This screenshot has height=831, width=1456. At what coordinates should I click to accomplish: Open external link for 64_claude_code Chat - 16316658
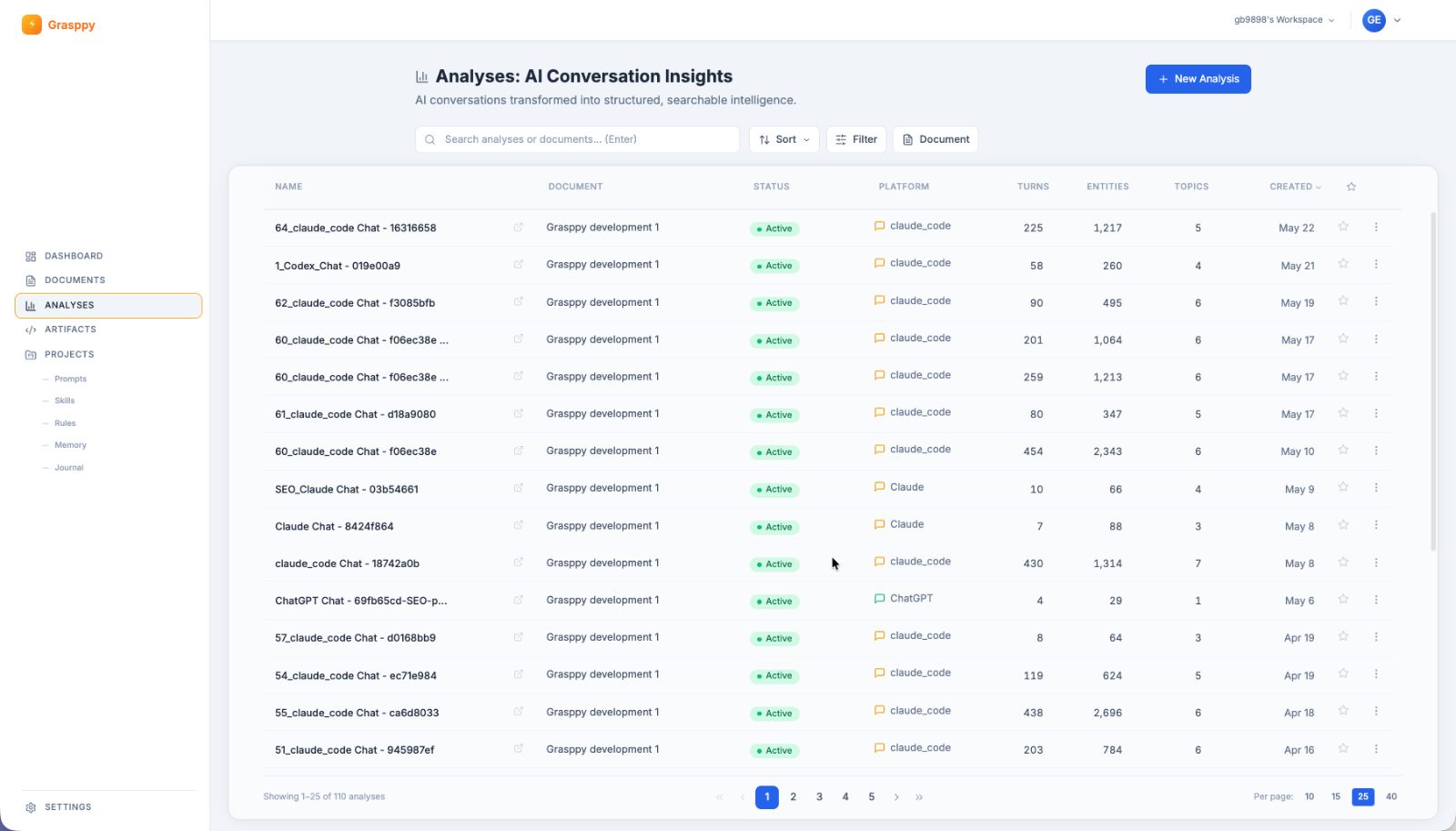pyautogui.click(x=519, y=228)
